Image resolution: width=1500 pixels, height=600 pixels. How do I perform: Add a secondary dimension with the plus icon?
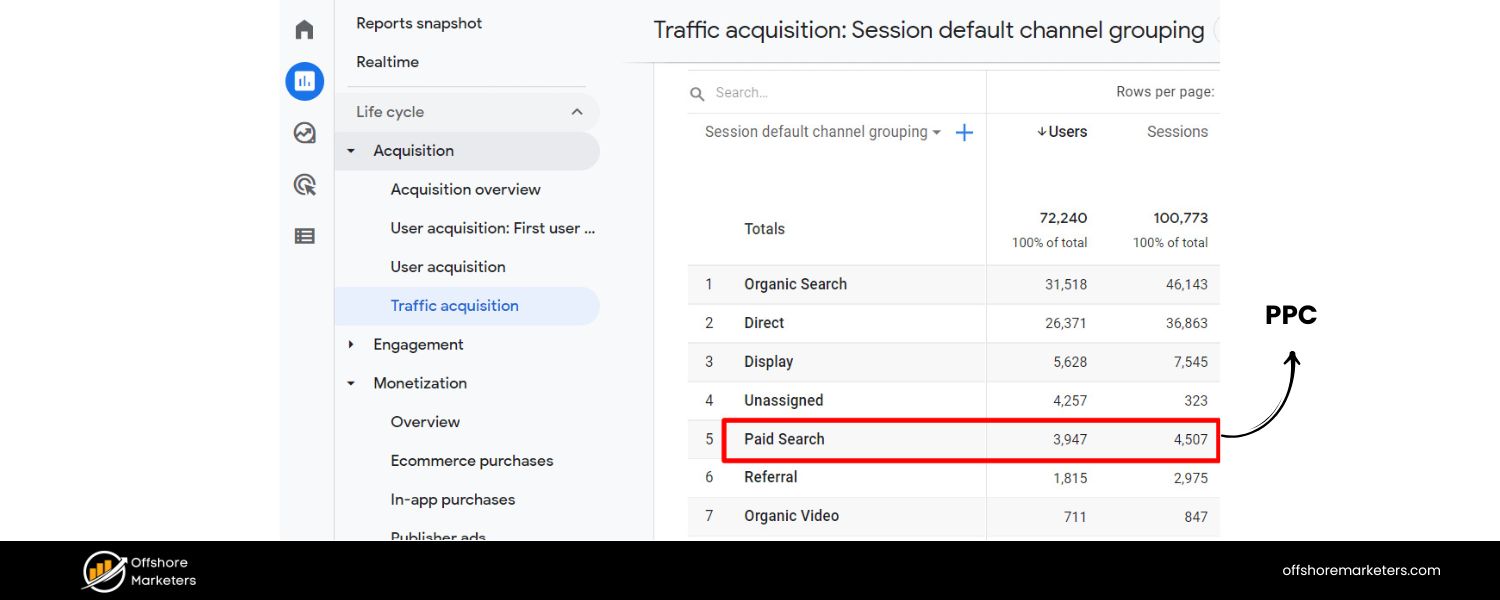963,131
